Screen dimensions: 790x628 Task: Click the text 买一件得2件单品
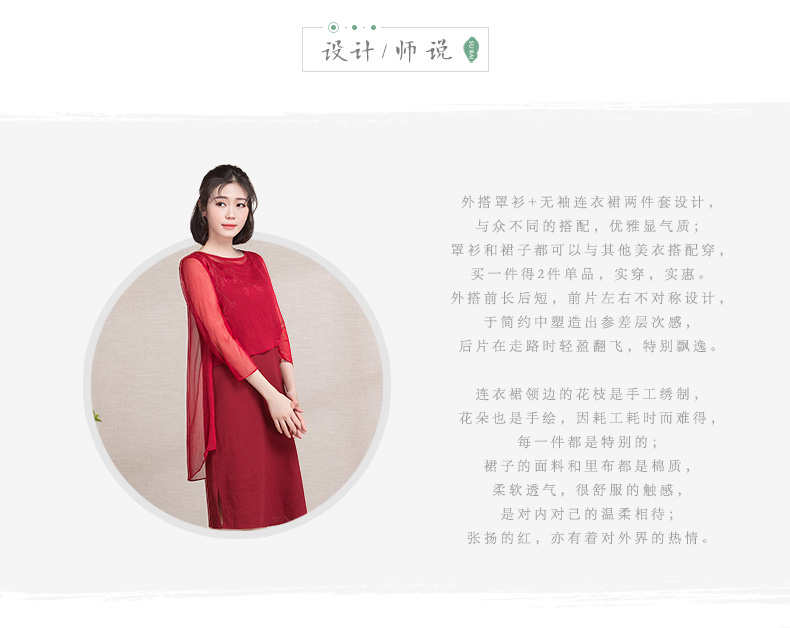[x=533, y=274]
